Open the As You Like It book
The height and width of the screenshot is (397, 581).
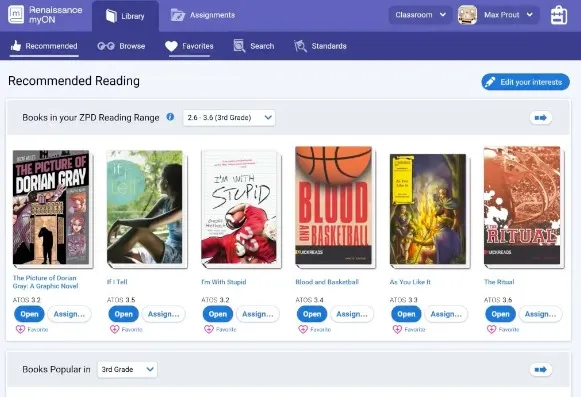point(406,314)
